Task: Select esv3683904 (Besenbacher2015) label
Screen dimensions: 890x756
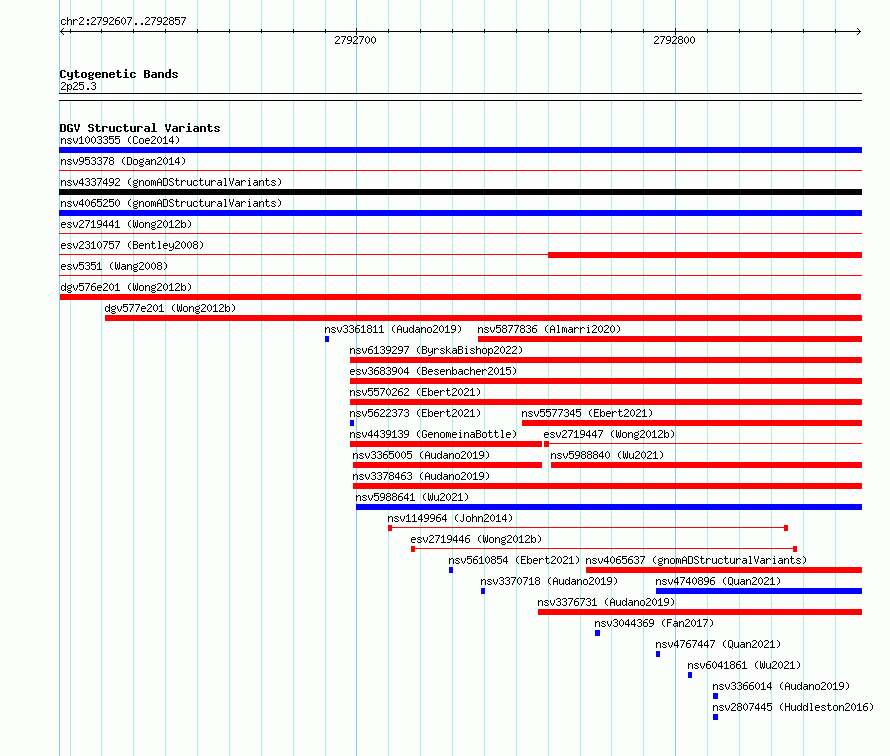Action: pyautogui.click(x=433, y=371)
